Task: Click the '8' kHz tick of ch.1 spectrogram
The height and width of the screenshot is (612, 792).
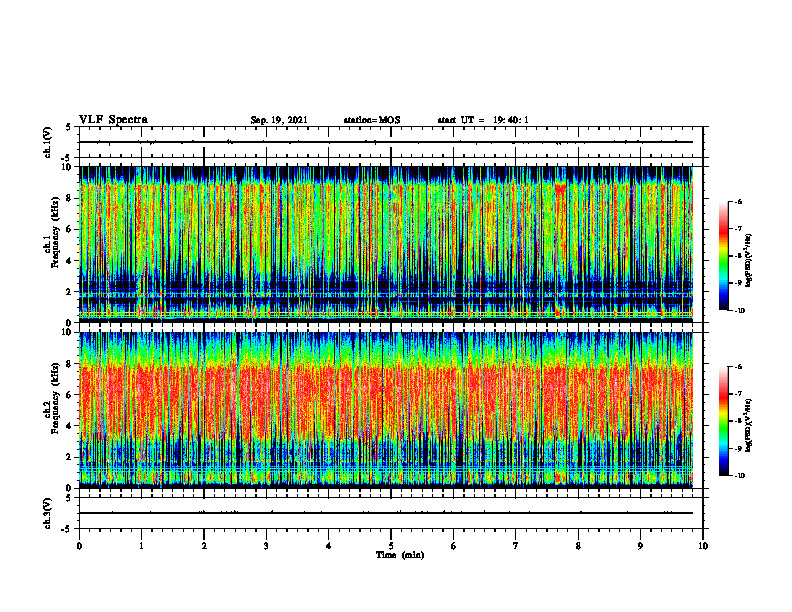Action: 70,198
